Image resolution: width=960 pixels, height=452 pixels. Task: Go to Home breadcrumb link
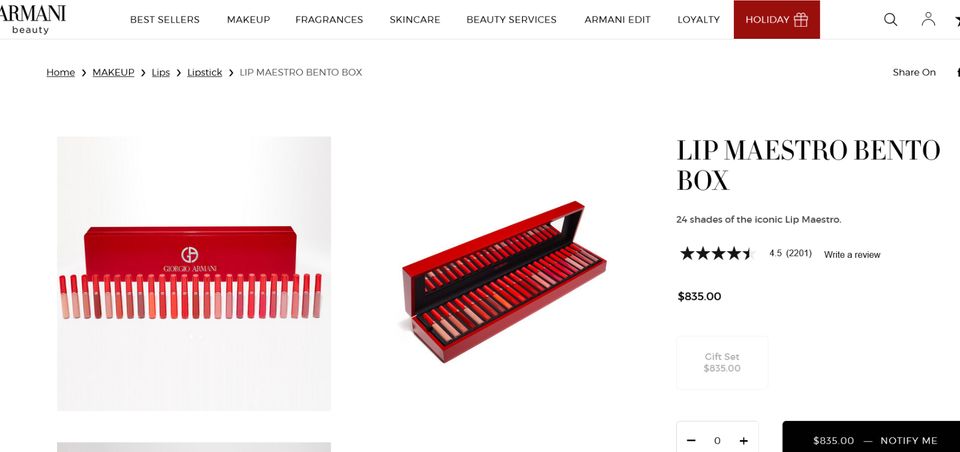(61, 72)
